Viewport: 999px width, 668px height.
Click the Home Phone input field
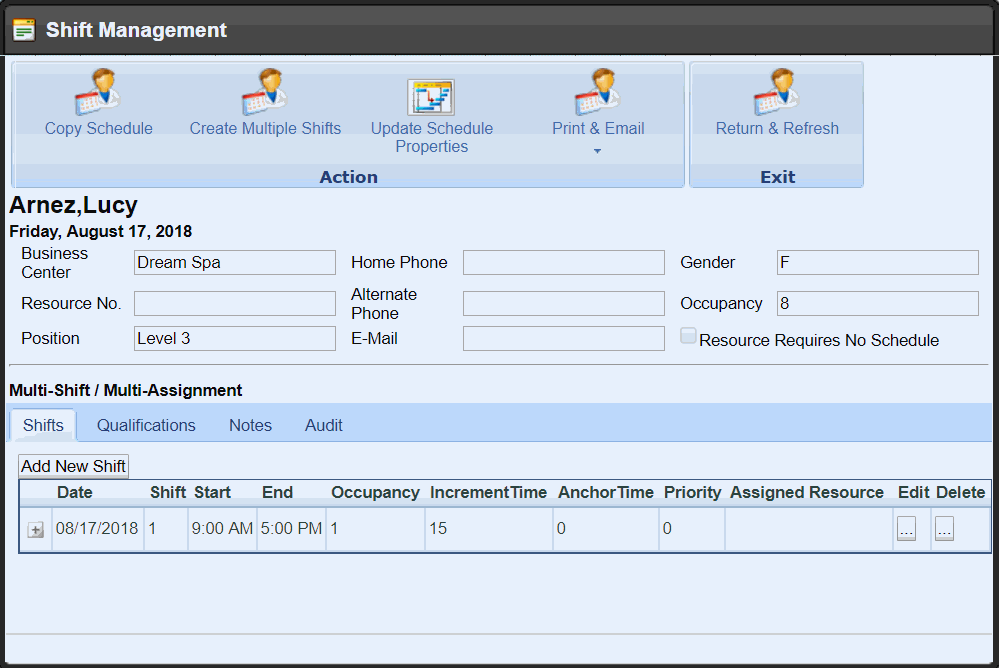pyautogui.click(x=564, y=263)
